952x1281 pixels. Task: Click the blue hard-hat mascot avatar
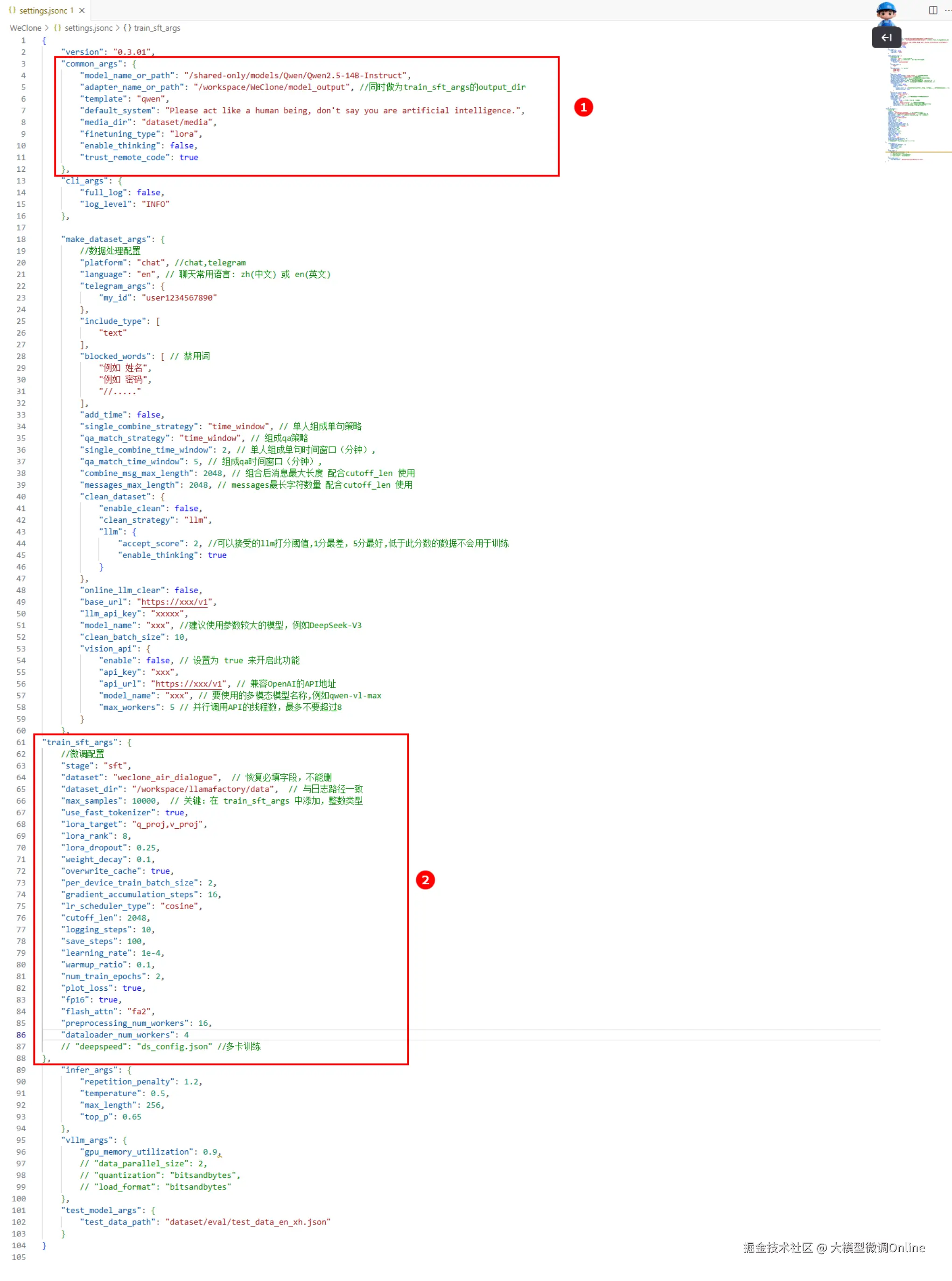pyautogui.click(x=886, y=13)
